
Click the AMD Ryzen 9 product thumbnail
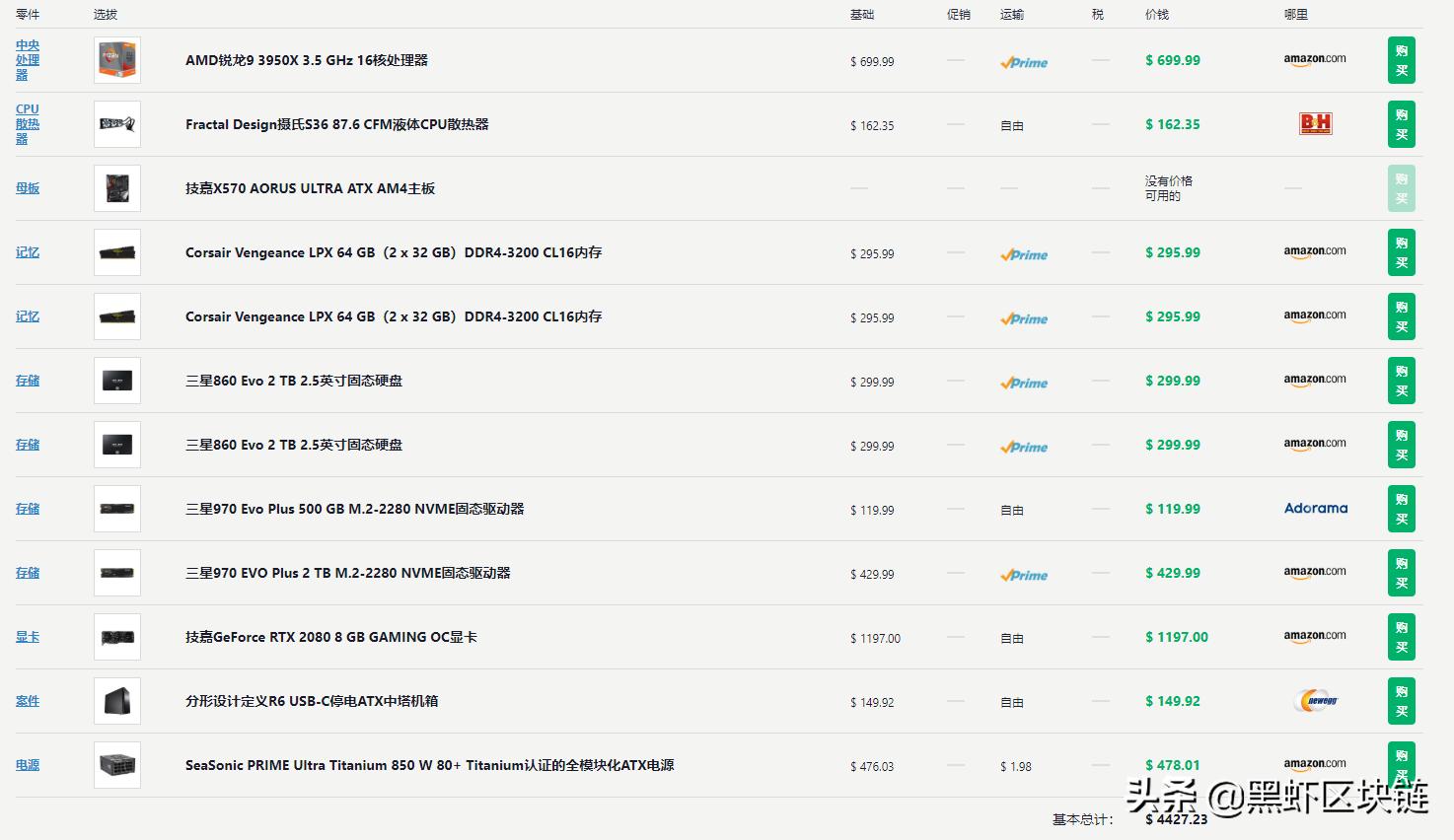pyautogui.click(x=116, y=60)
